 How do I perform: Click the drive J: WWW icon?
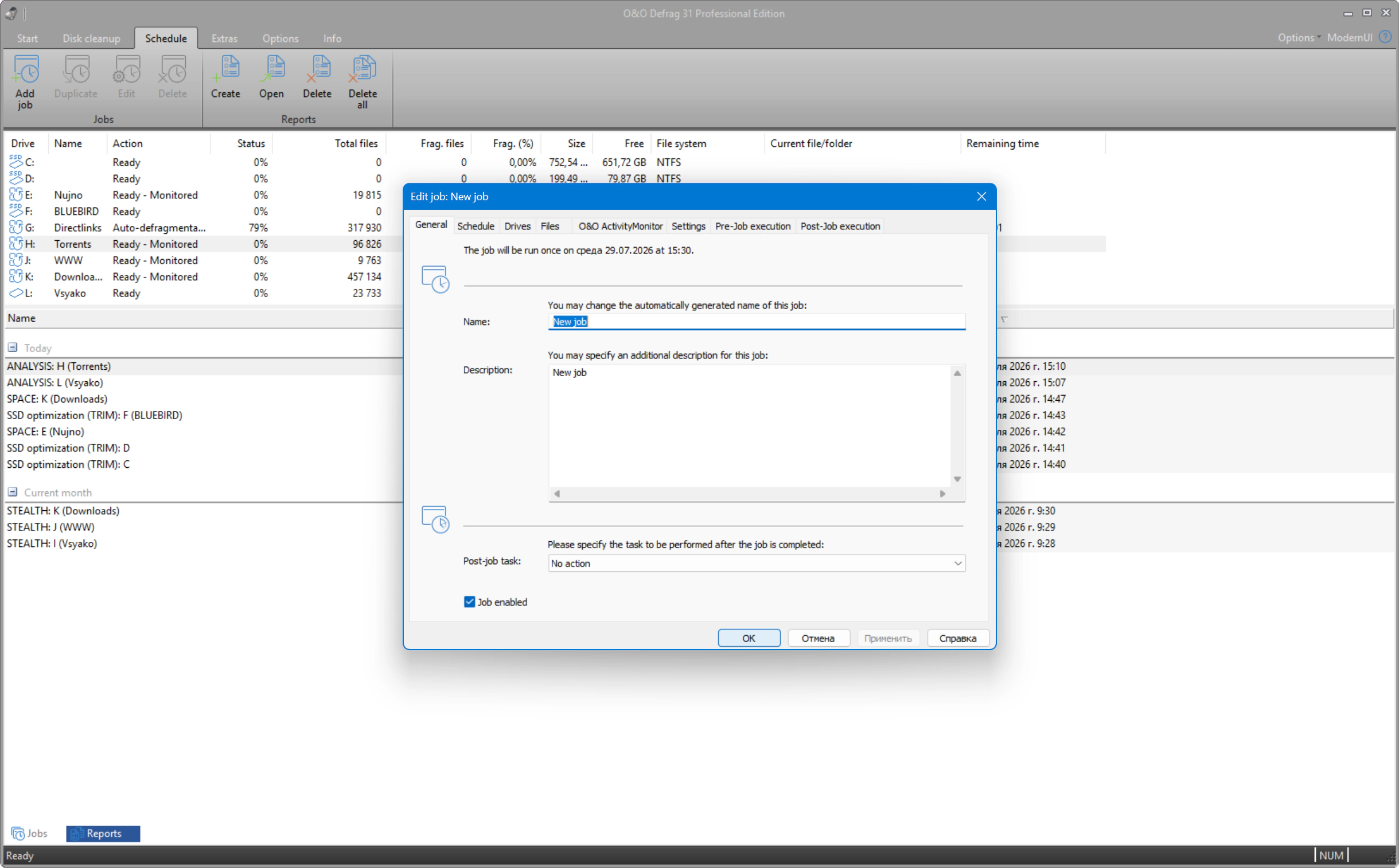pos(15,260)
